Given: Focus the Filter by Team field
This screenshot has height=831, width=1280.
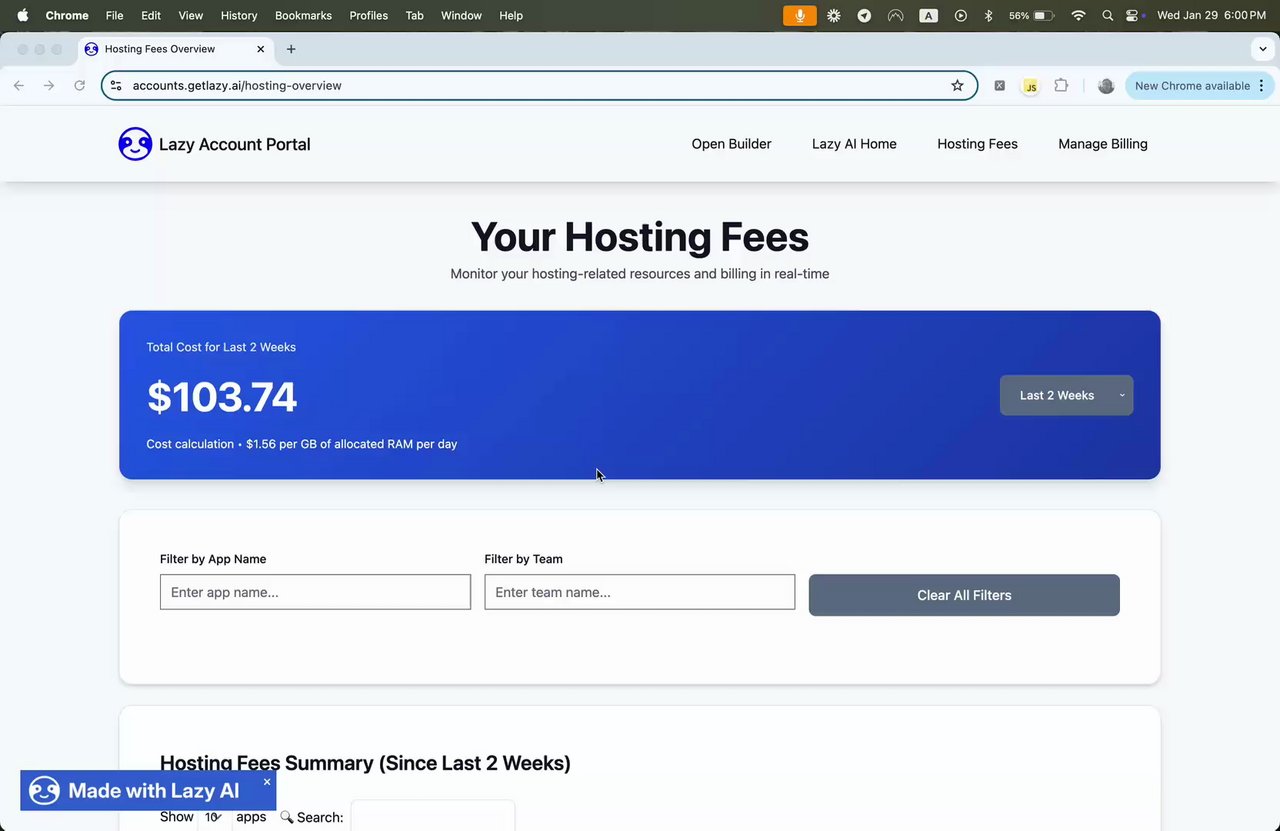Looking at the screenshot, I should click(640, 592).
